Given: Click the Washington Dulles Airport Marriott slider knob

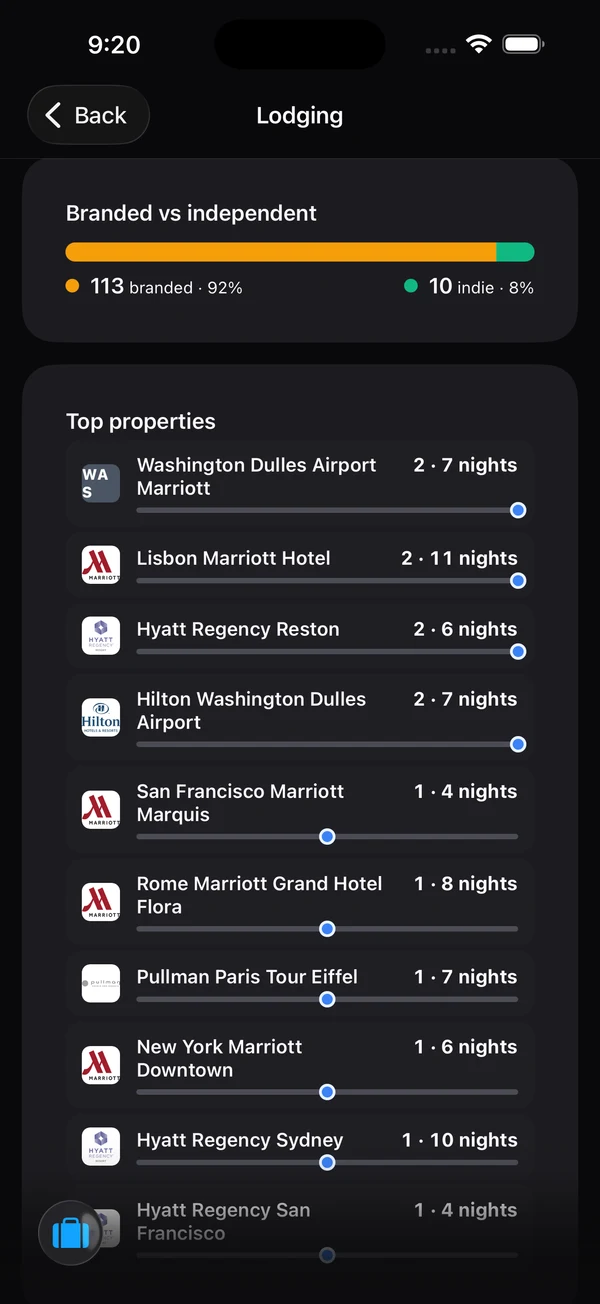Looking at the screenshot, I should point(518,510).
